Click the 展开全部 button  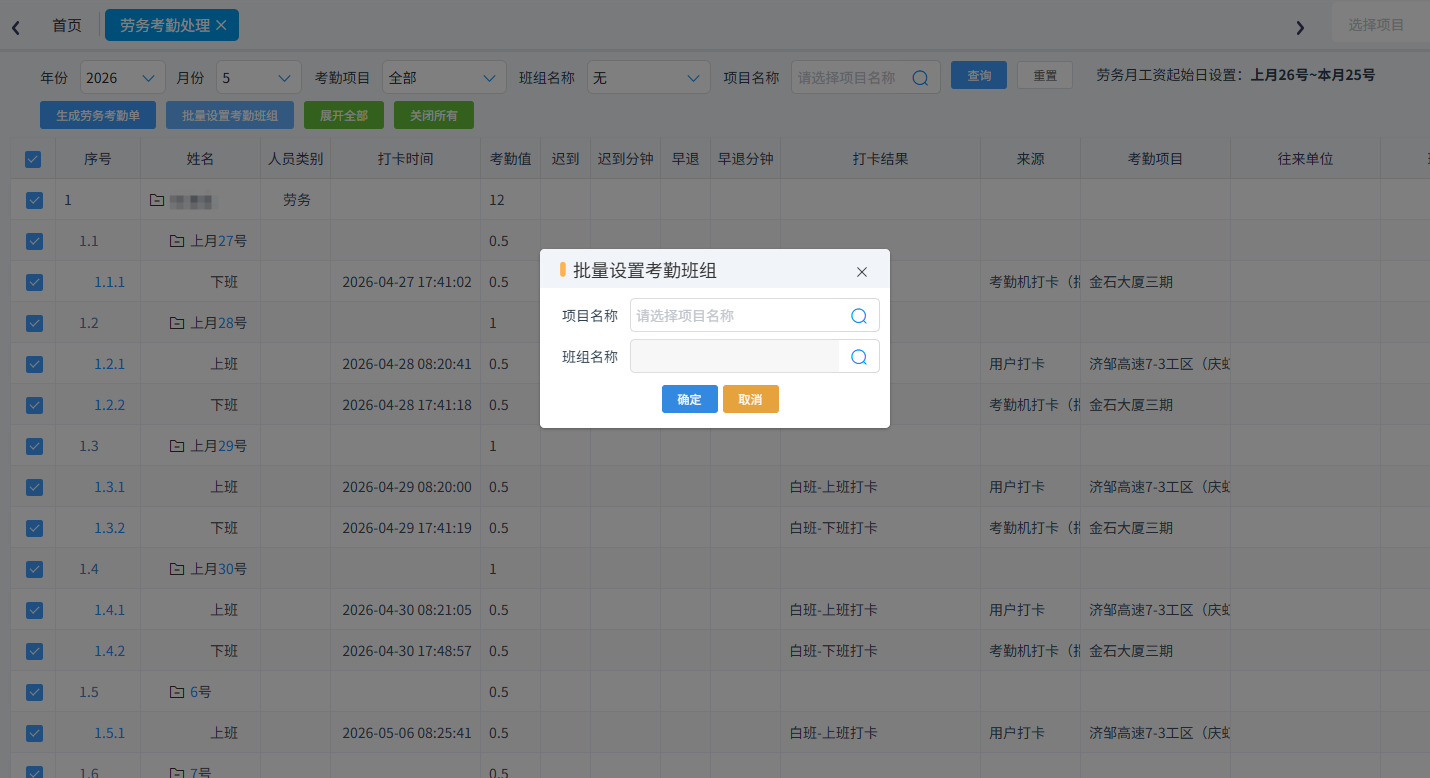click(x=344, y=116)
